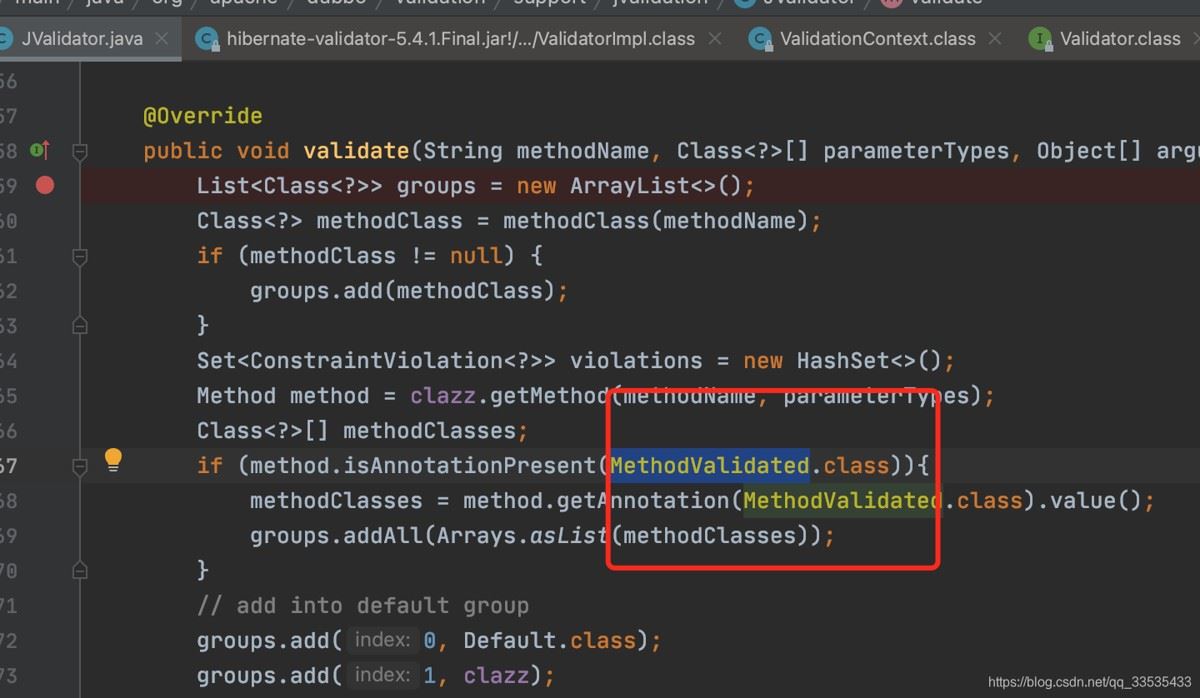Click the implements-method gutter icon beside validate

pyautogui.click(x=40, y=151)
